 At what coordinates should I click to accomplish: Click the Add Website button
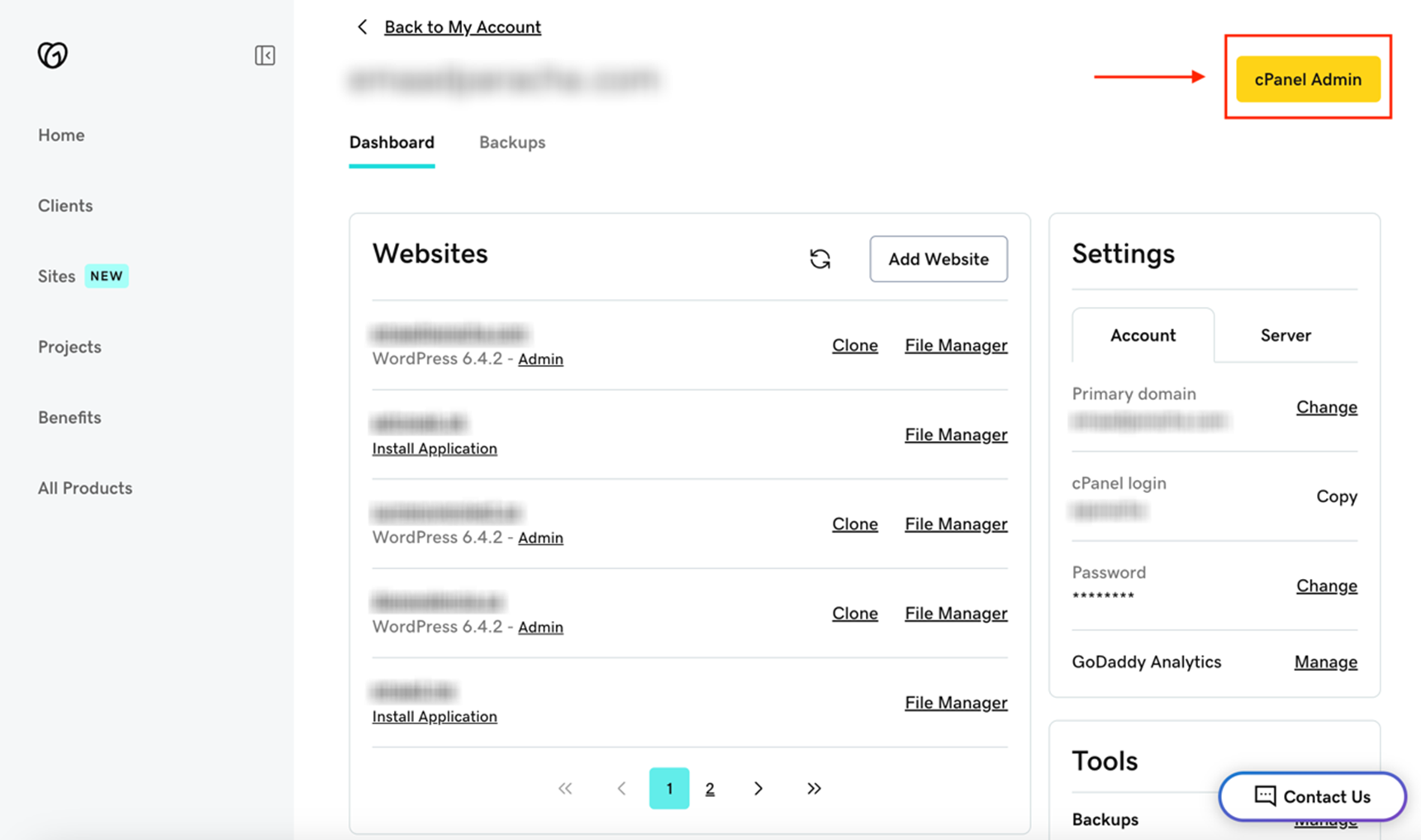coord(938,259)
